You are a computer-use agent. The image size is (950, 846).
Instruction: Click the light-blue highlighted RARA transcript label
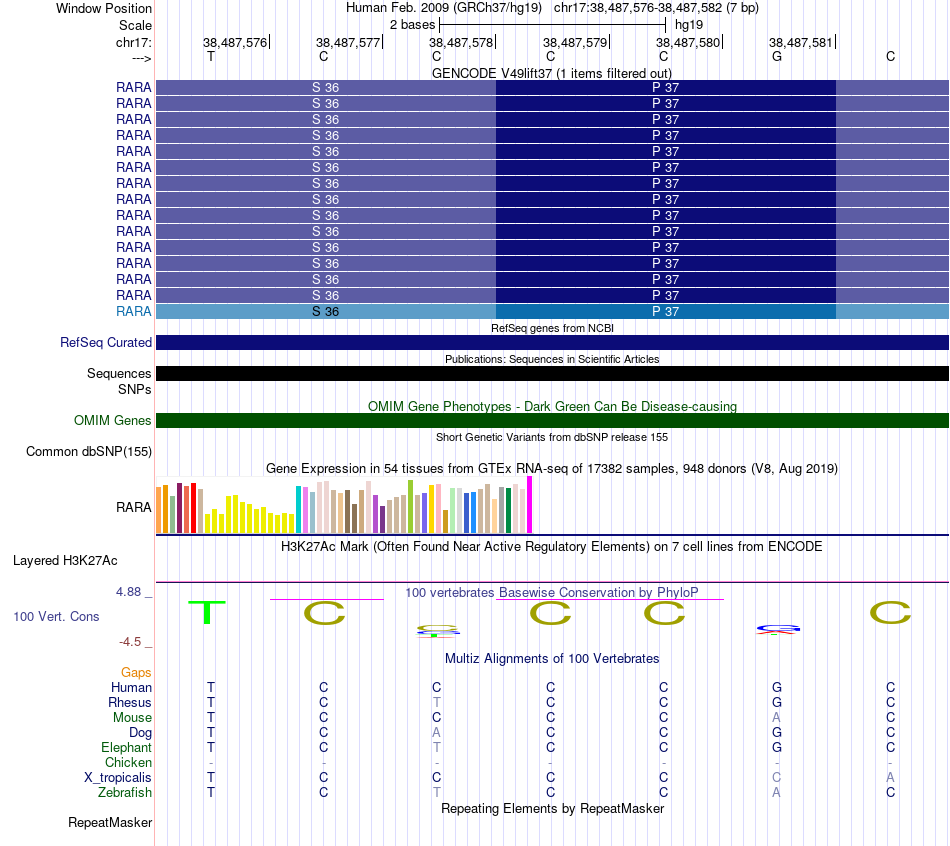point(133,311)
